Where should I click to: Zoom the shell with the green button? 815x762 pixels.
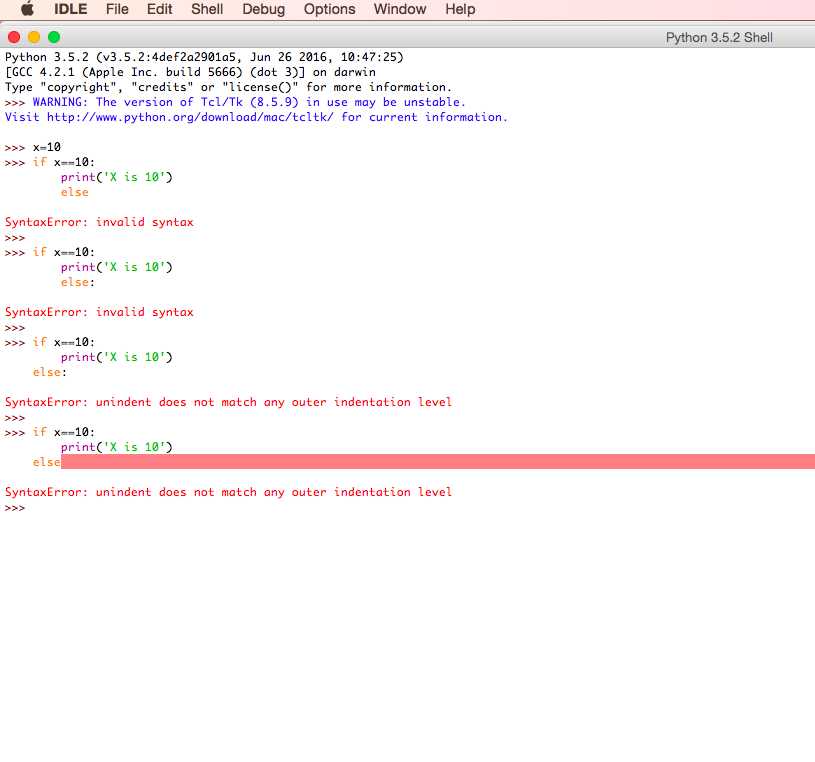(54, 37)
